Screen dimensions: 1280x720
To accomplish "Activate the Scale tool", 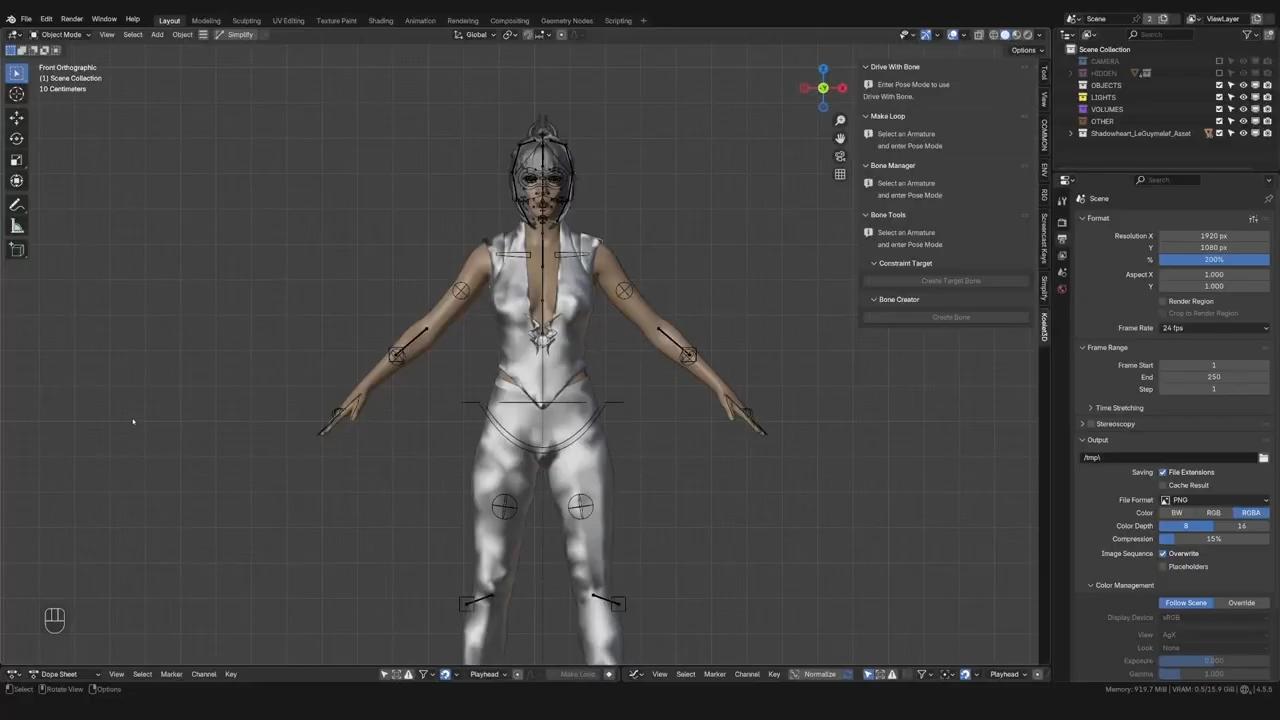I will click(17, 160).
